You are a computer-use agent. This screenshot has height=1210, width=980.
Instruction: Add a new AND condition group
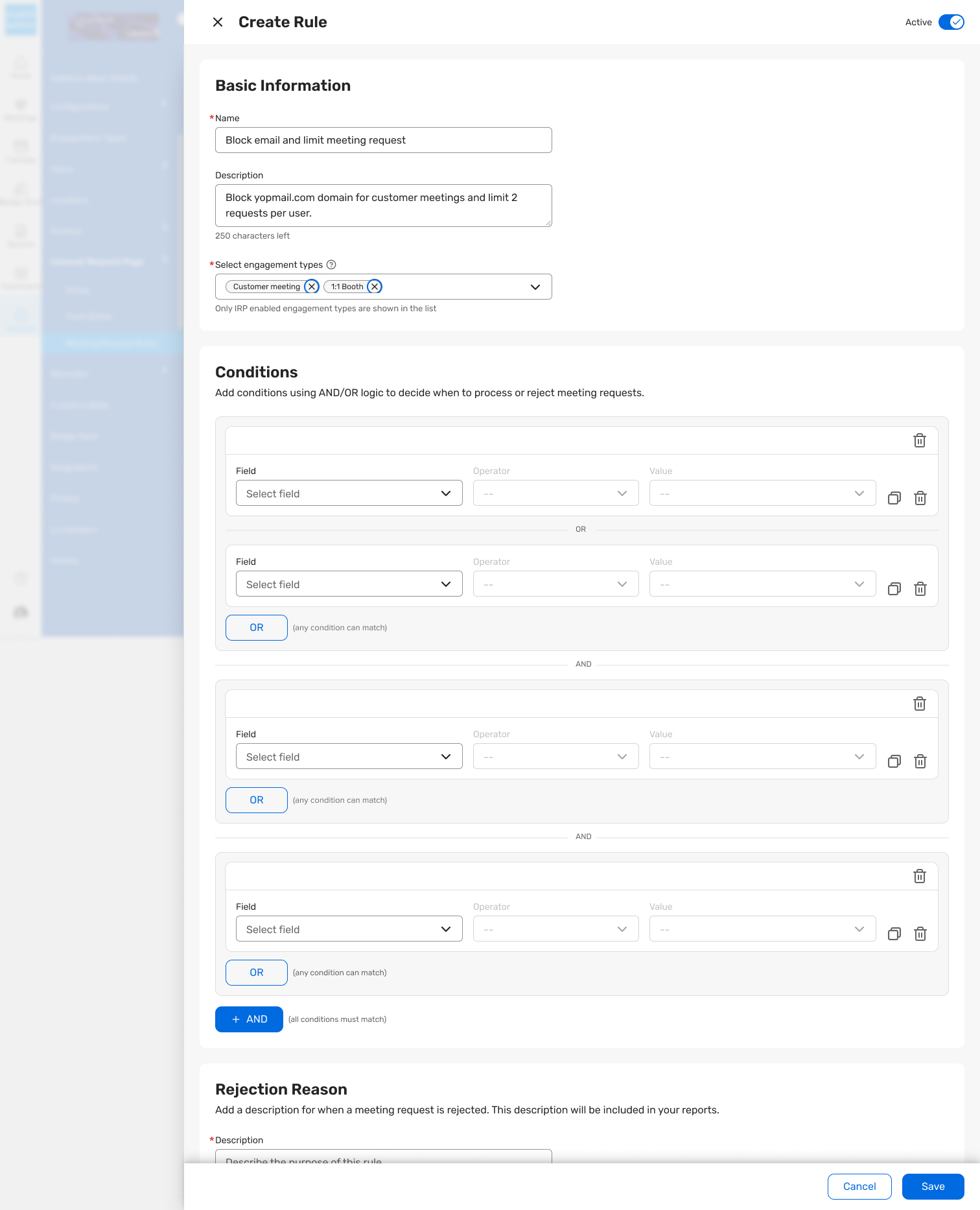tap(249, 1019)
